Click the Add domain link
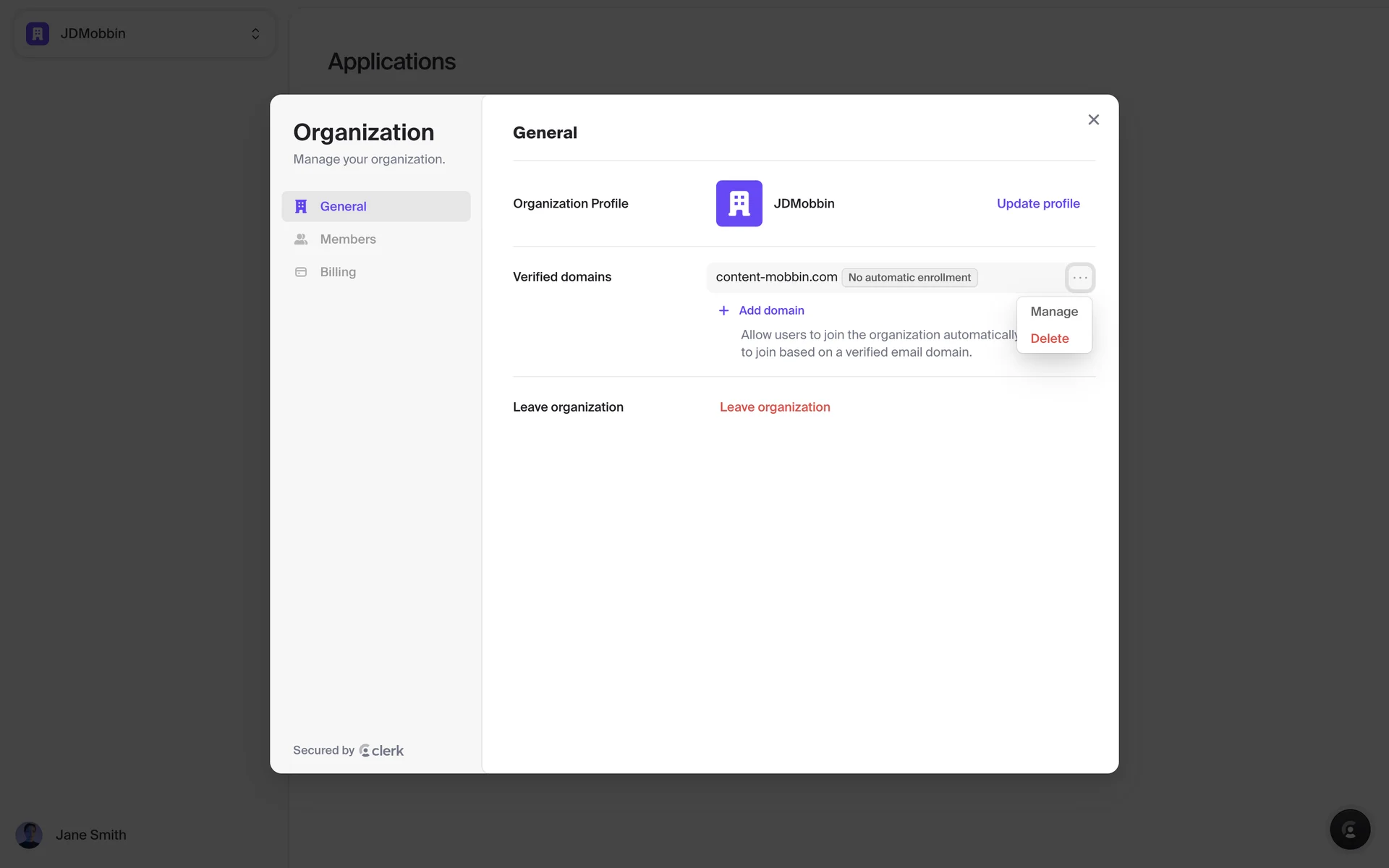The width and height of the screenshot is (1389, 868). pos(771,310)
